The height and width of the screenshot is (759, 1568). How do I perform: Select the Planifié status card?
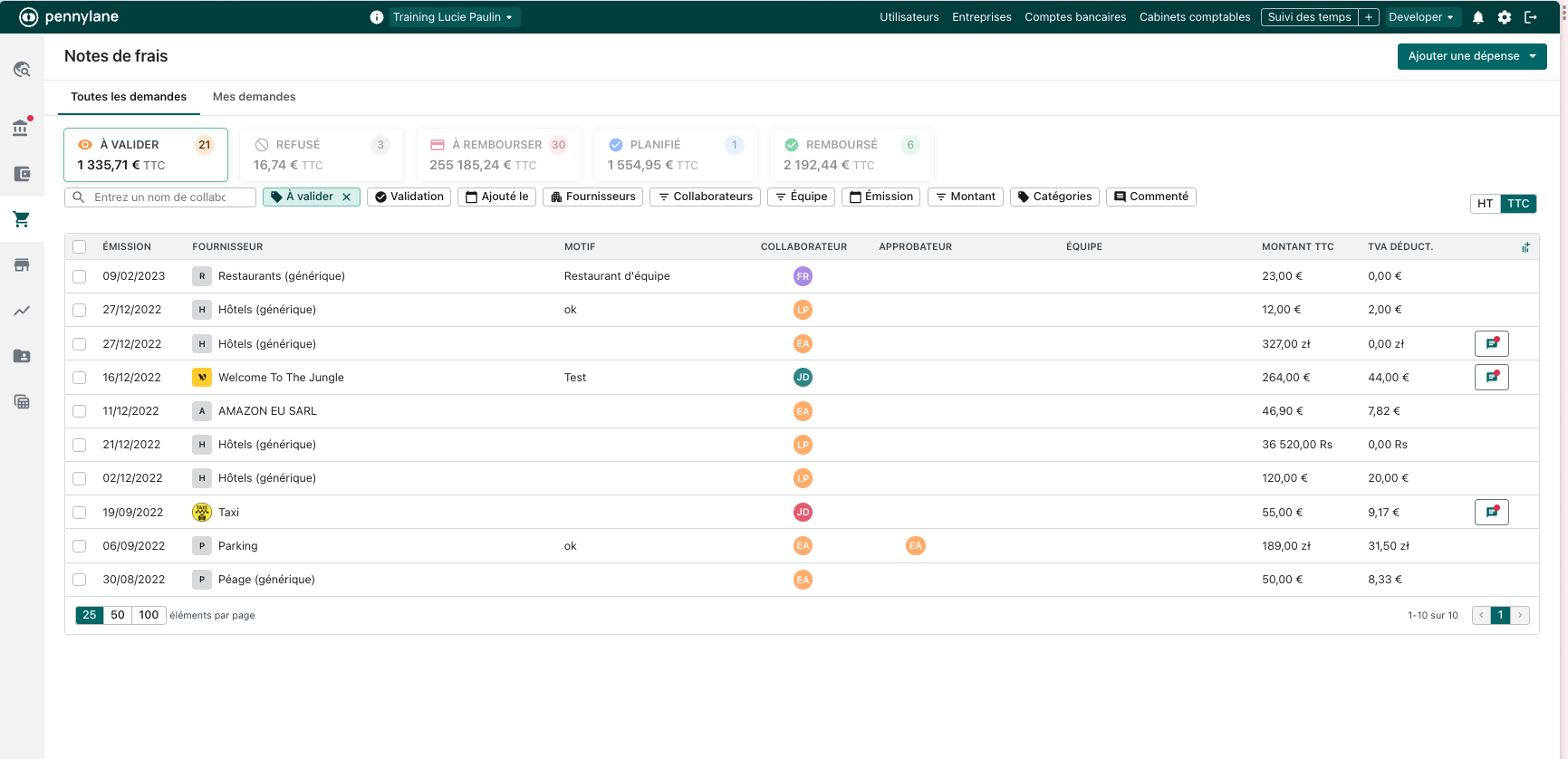676,155
